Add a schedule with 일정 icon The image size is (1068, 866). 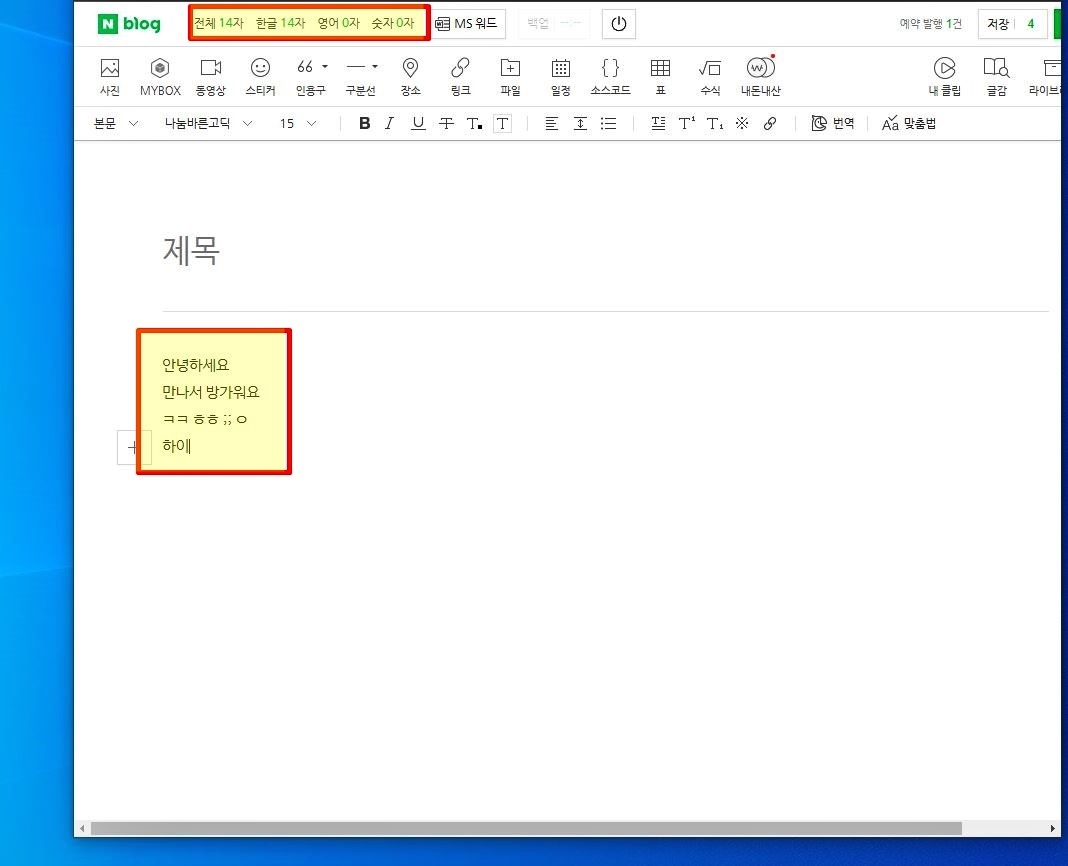561,76
